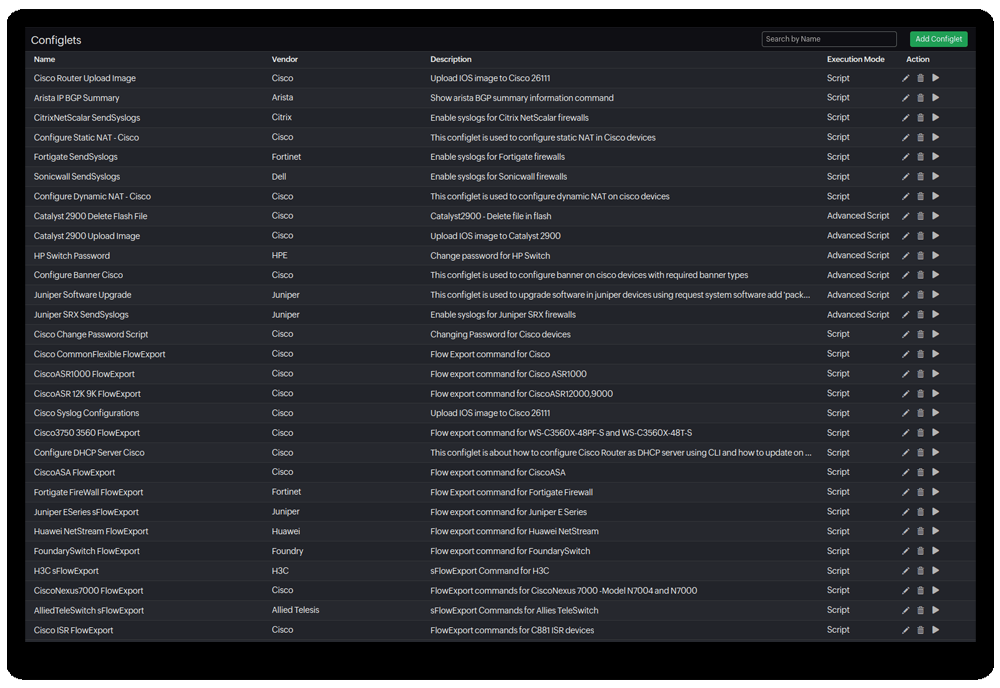Execute Catalyst 2900 Upload Image configlet
Viewport: 1000px width, 688px height.
pos(936,235)
